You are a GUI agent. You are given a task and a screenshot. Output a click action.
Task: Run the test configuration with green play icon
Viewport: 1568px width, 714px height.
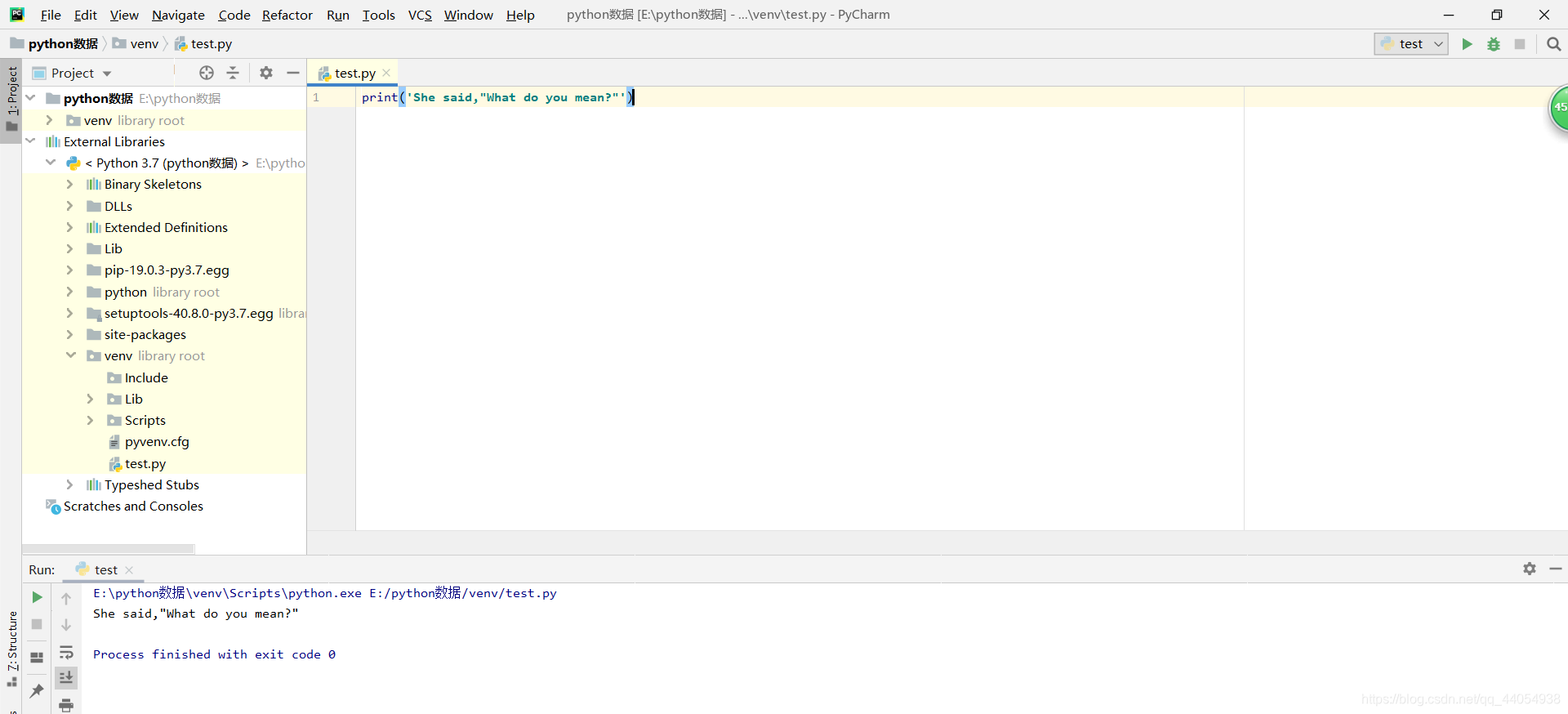coord(1467,44)
